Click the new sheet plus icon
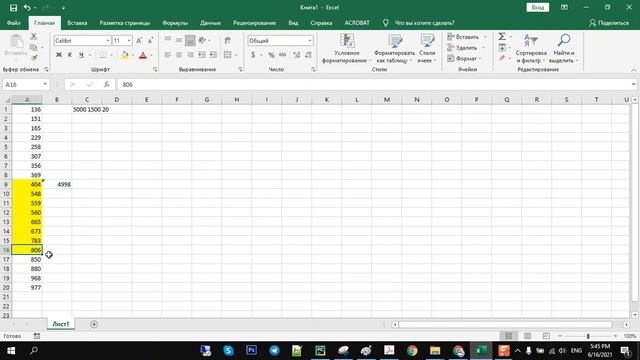The width and height of the screenshot is (640, 360). pyautogui.click(x=94, y=324)
